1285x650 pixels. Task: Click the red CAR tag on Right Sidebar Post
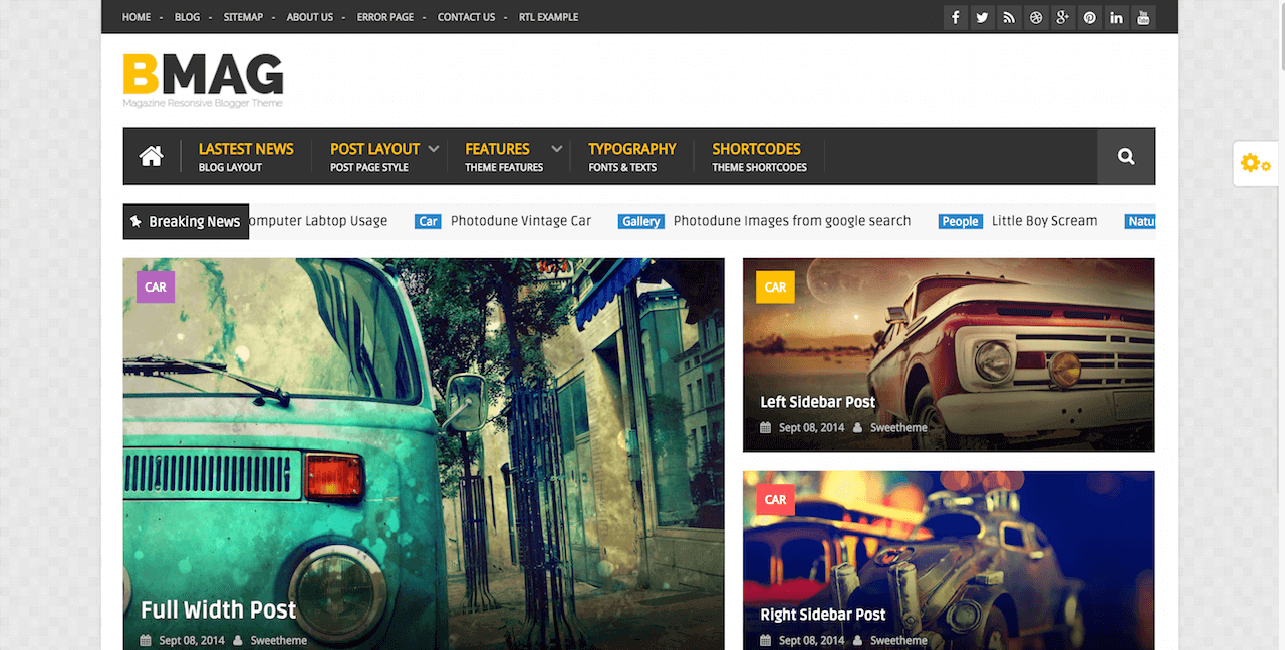[x=775, y=499]
